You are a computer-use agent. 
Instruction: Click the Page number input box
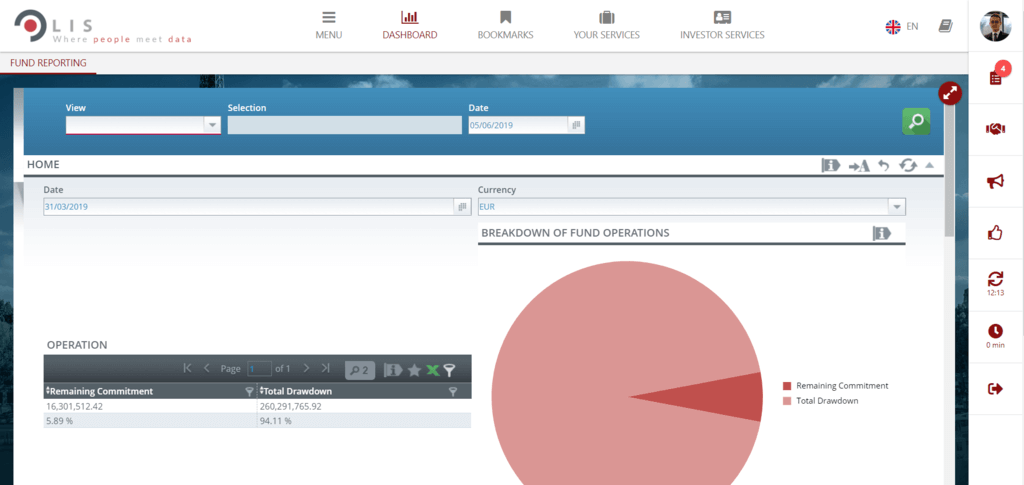(x=259, y=369)
